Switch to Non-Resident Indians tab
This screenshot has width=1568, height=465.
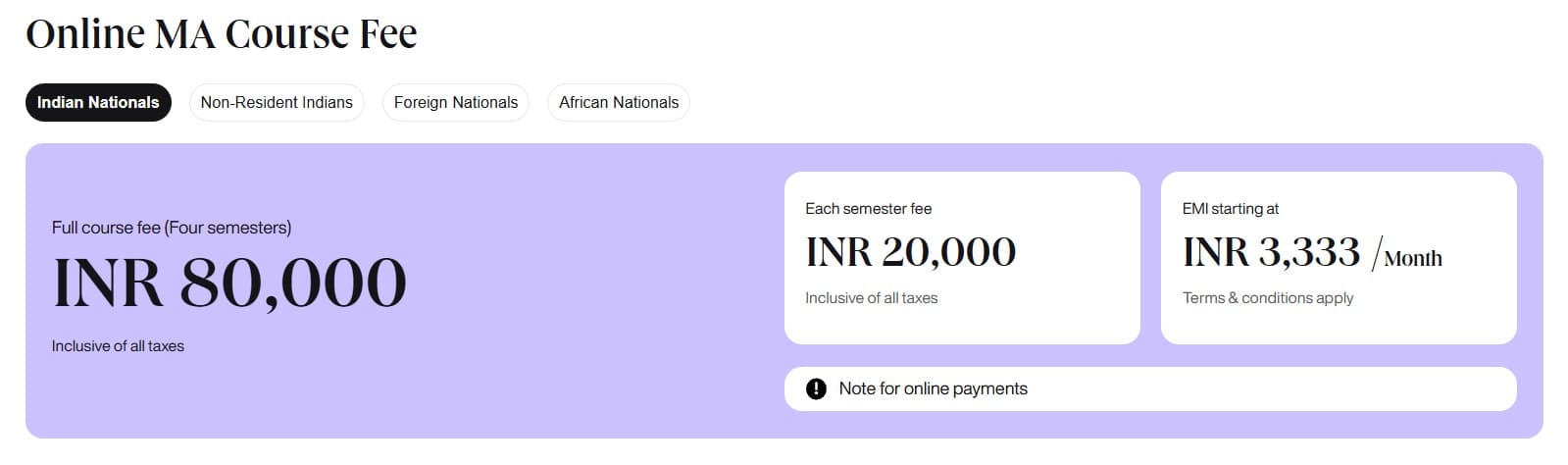pos(277,102)
